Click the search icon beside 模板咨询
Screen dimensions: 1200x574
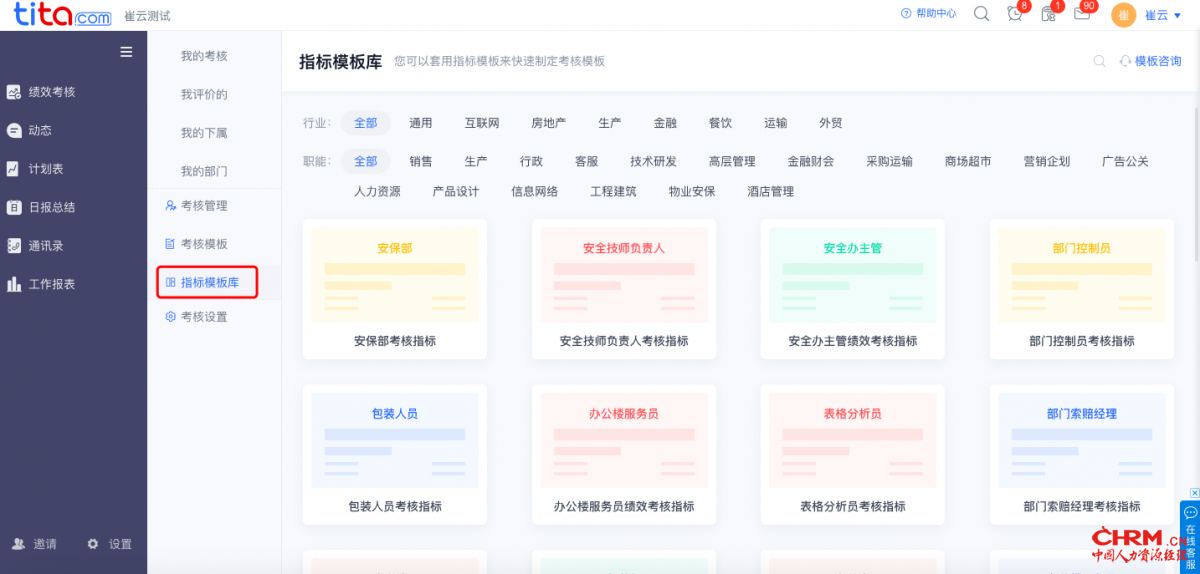tap(1099, 61)
